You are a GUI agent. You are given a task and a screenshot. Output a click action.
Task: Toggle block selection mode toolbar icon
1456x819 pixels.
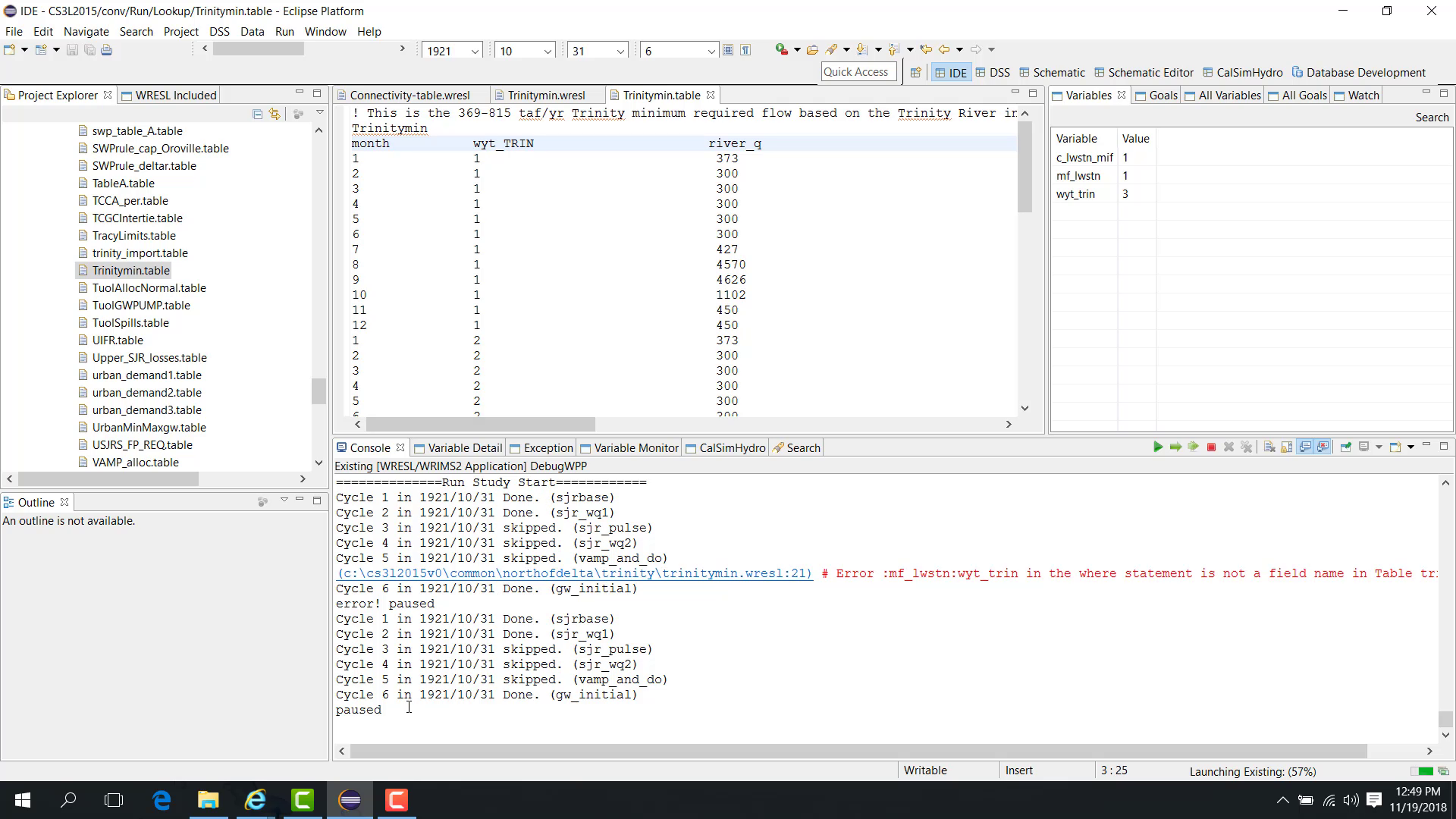pos(728,50)
